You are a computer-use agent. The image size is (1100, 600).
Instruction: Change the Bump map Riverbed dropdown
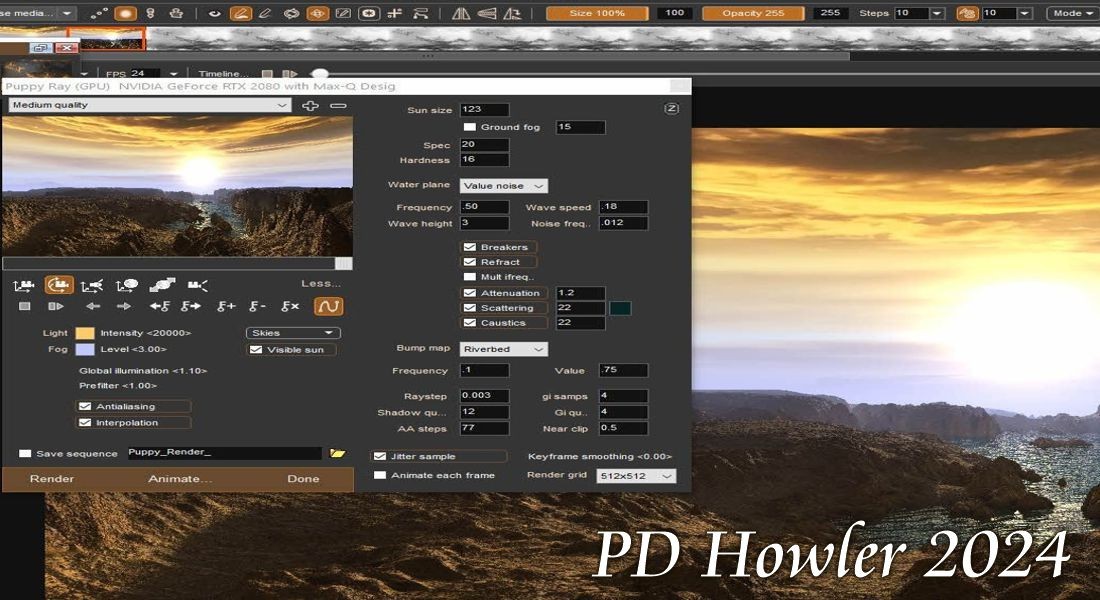502,348
